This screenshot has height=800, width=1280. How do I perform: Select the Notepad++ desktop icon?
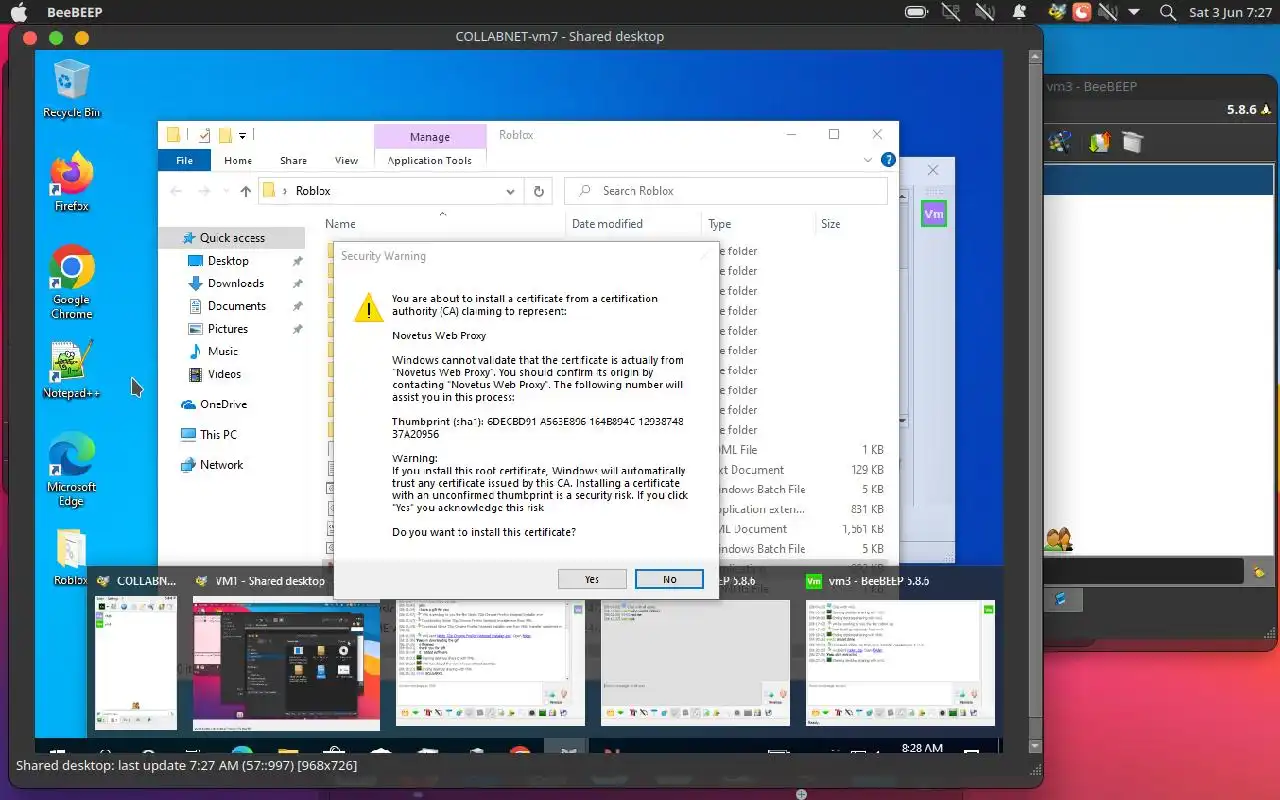(71, 369)
